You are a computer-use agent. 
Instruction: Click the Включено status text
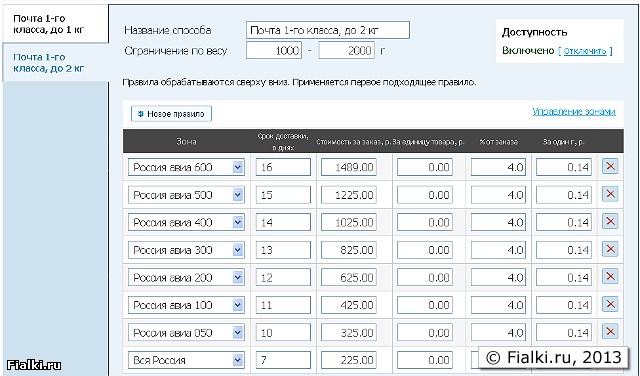pyautogui.click(x=528, y=51)
